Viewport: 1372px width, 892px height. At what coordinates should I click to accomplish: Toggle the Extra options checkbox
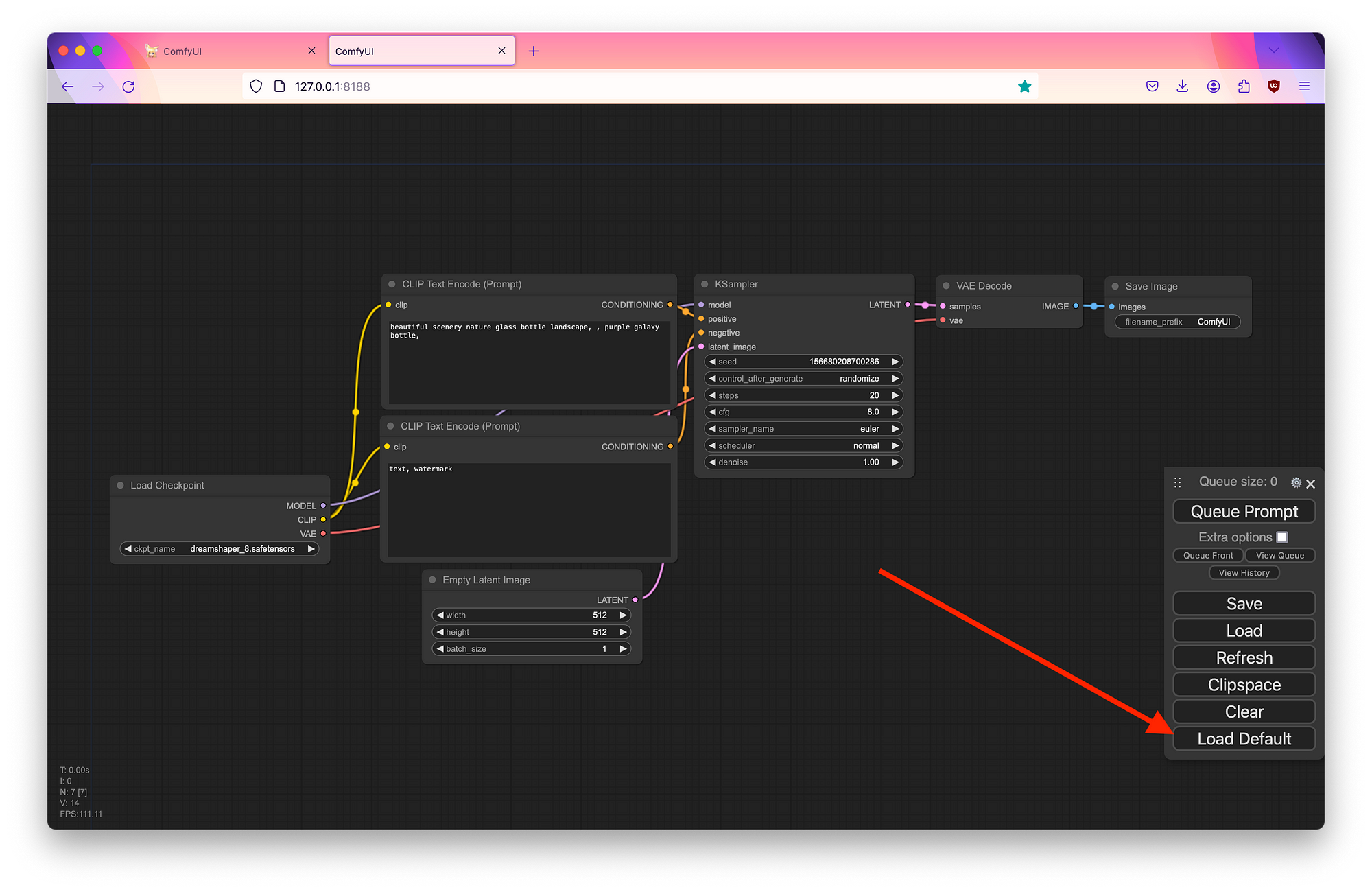(1282, 537)
